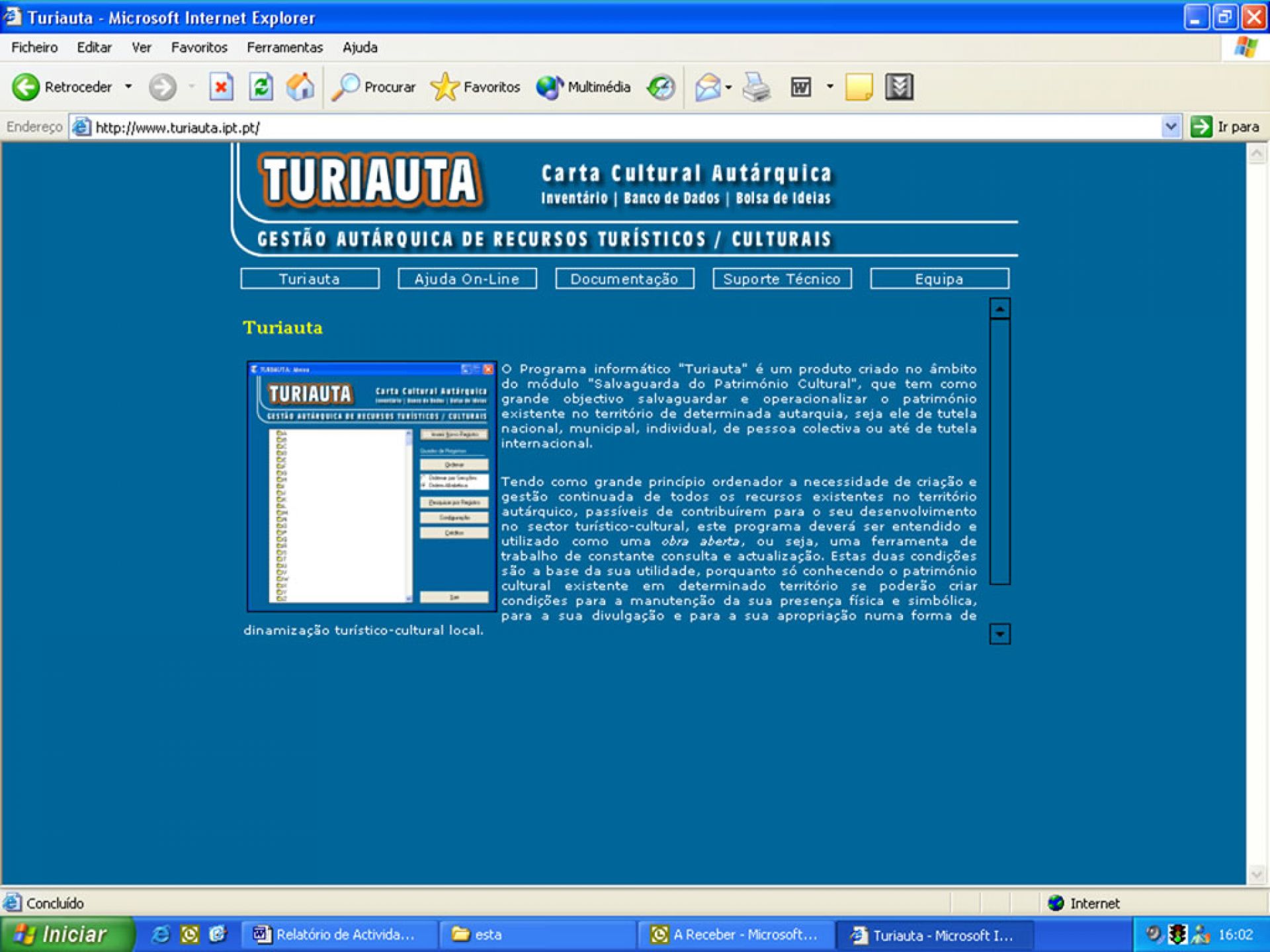
Task: Click the Suporte Técnico navigation button
Action: pyautogui.click(x=782, y=279)
